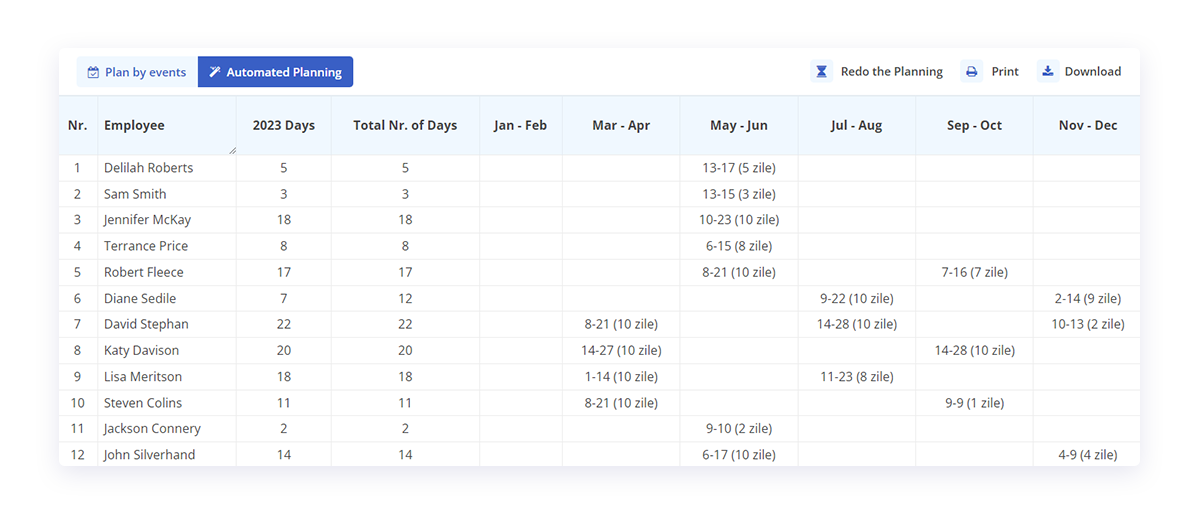Click the 13-15 (3 zile) cell
The width and height of the screenshot is (1200, 516).
pos(739,194)
